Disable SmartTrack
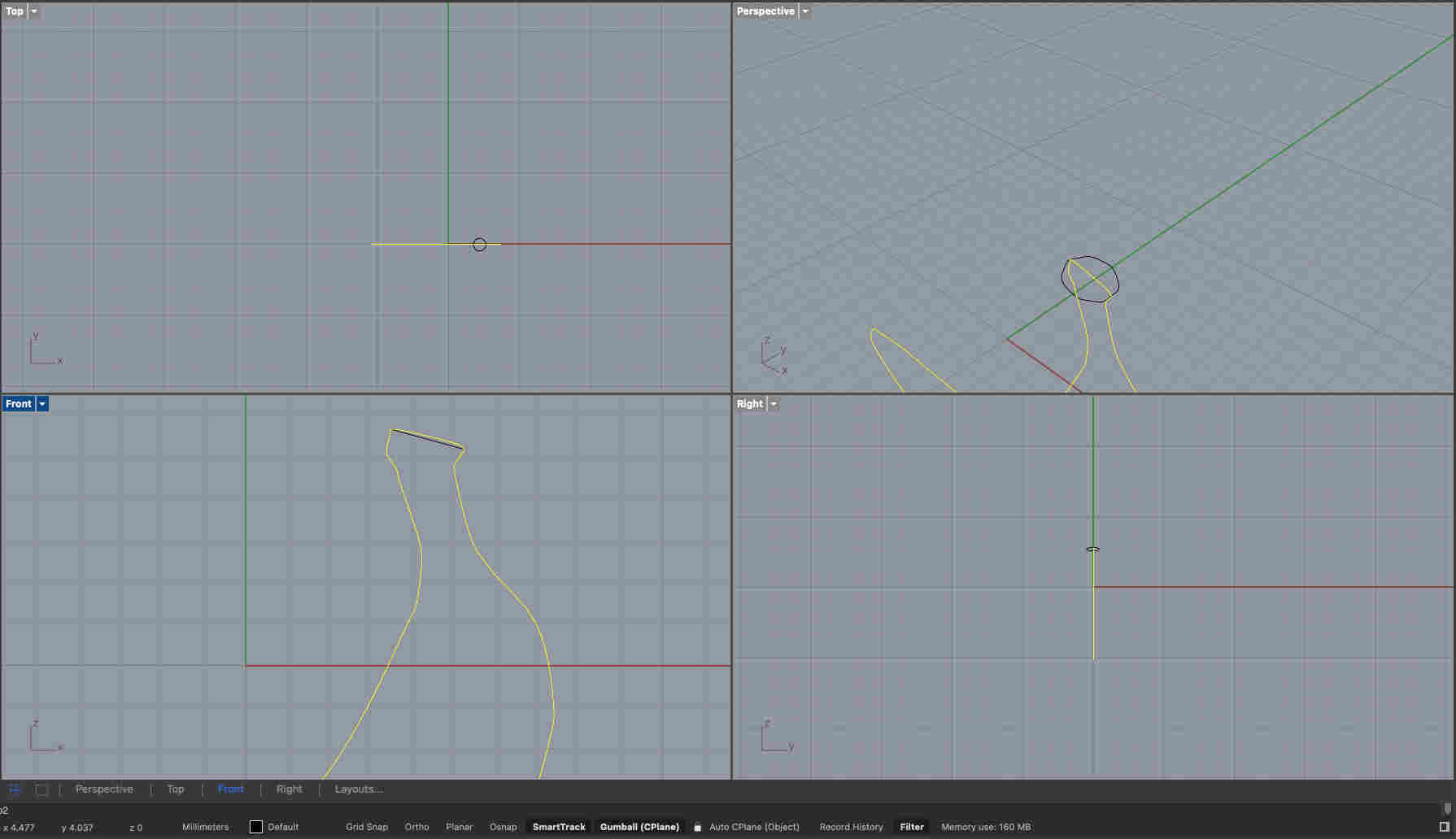Viewport: 1456px width, 839px height. pyautogui.click(x=559, y=827)
